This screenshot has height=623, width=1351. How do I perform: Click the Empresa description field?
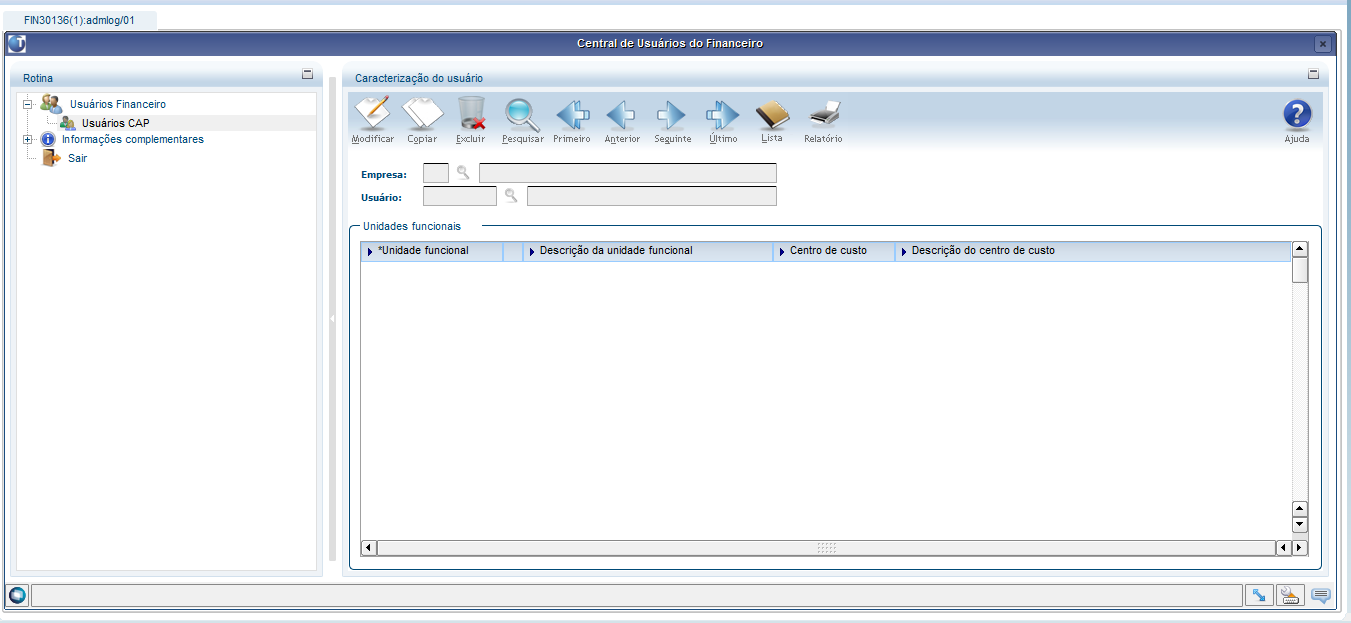[x=628, y=173]
